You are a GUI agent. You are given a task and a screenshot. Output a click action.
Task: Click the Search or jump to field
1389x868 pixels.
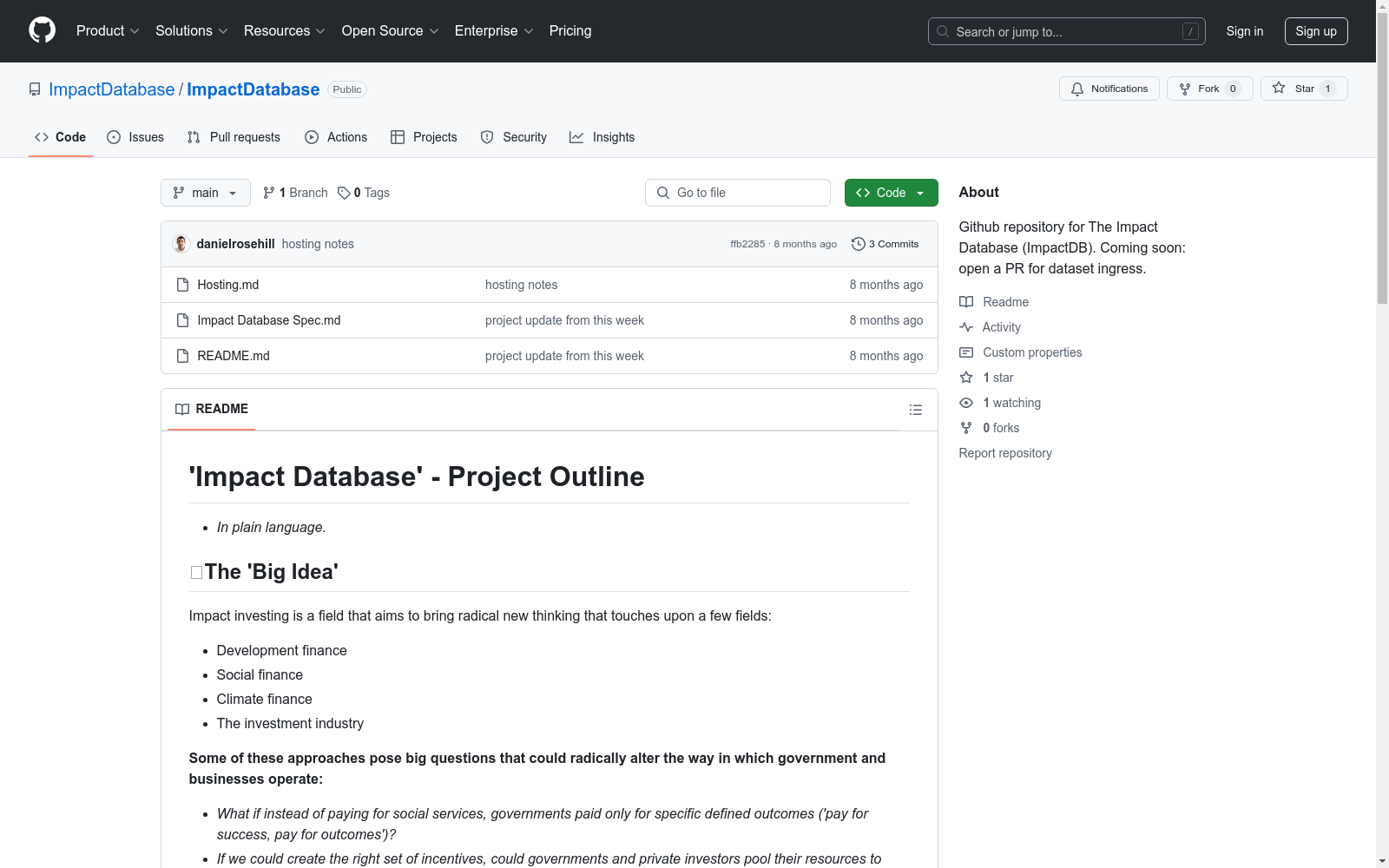click(1067, 31)
